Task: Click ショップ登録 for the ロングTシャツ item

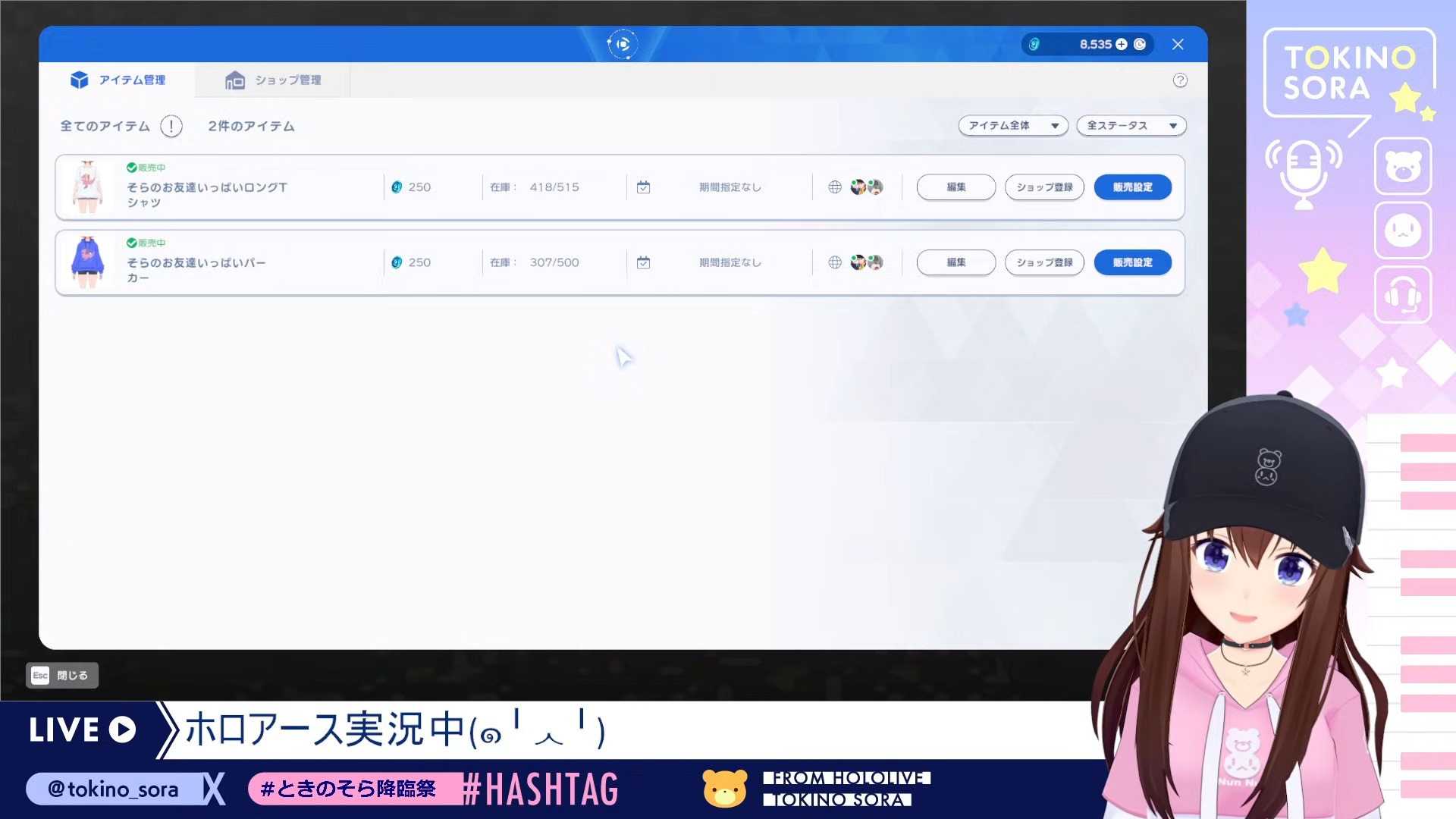Action: (x=1044, y=187)
